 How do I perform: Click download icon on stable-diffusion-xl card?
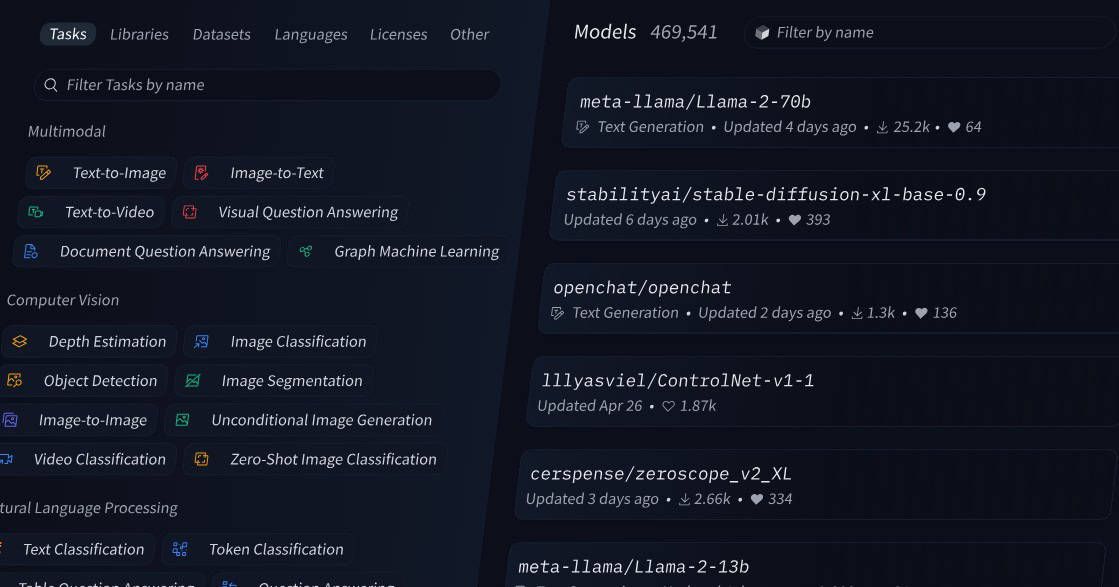722,220
